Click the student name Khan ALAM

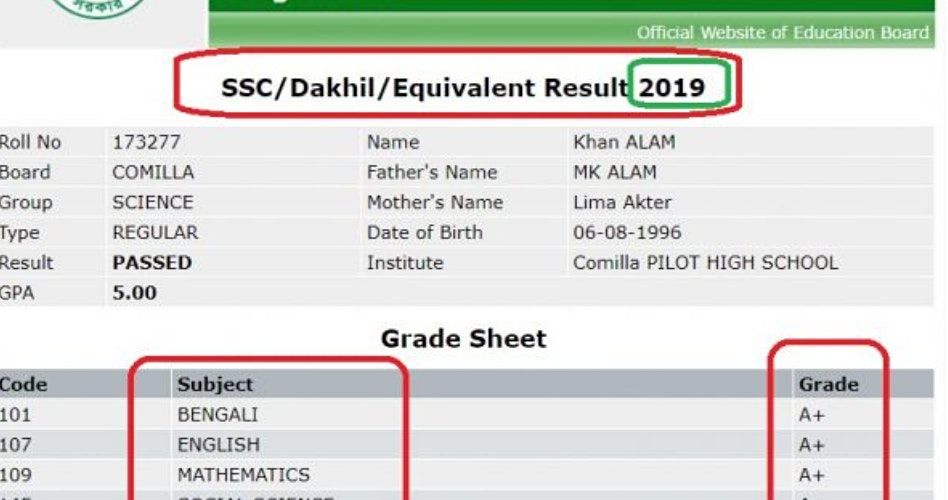coord(624,143)
